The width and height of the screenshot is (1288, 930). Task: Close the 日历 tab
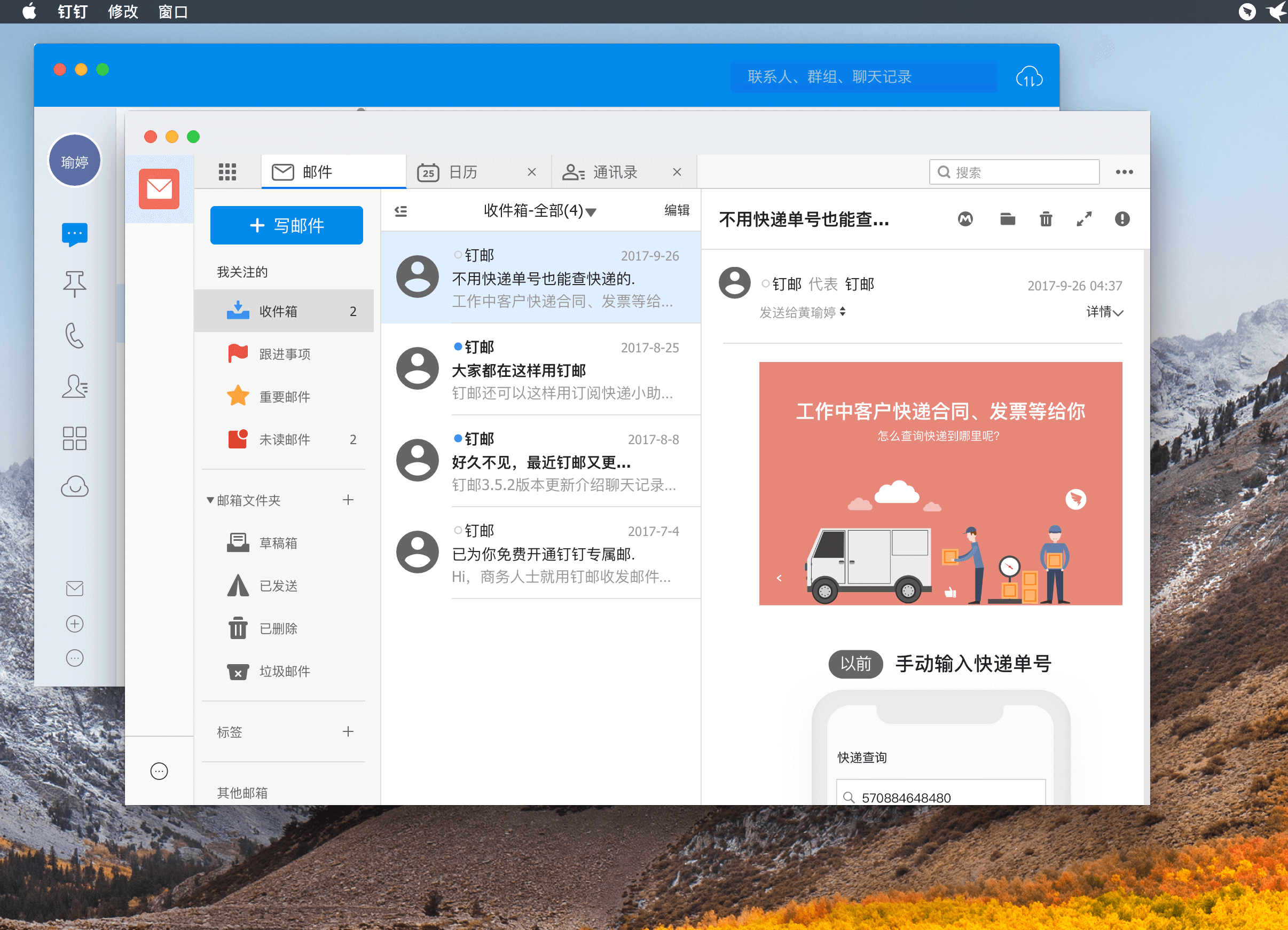[x=531, y=171]
